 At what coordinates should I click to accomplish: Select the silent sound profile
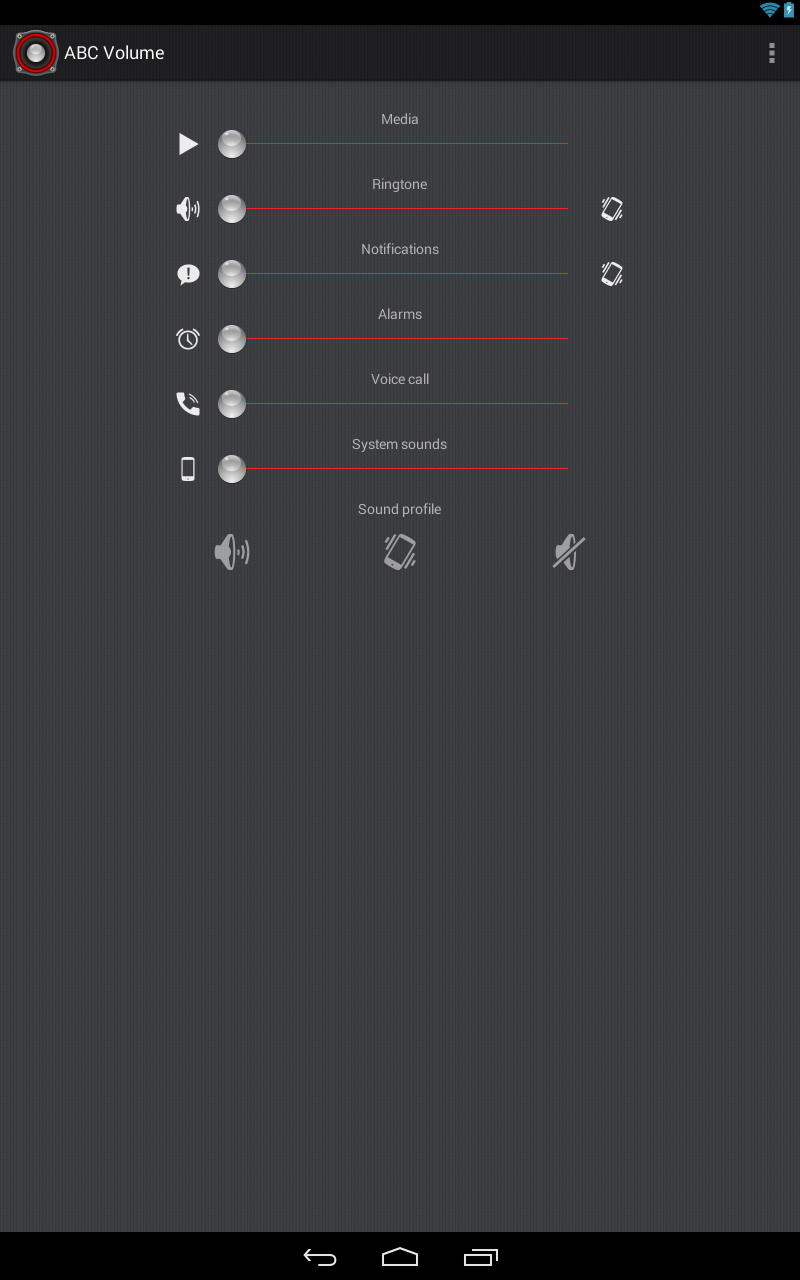coord(568,552)
